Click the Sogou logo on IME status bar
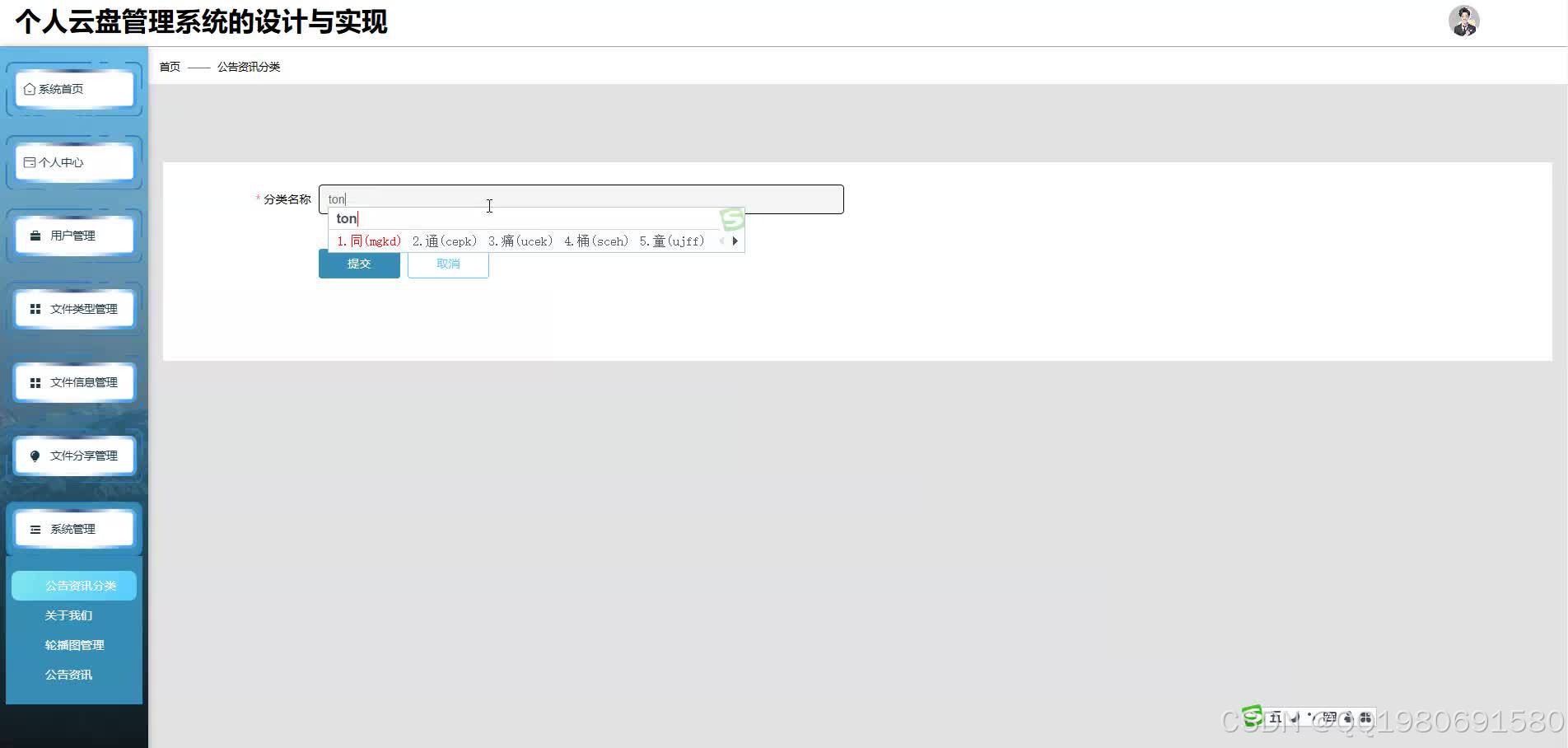This screenshot has width=1568, height=748. pyautogui.click(x=1252, y=716)
